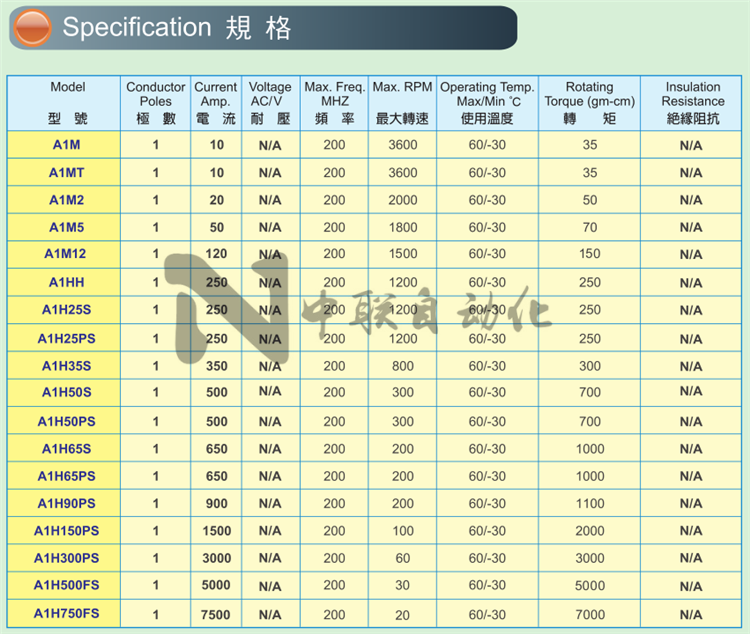Select the Max. RPM column header
Viewport: 750px width, 634px height.
click(x=402, y=103)
